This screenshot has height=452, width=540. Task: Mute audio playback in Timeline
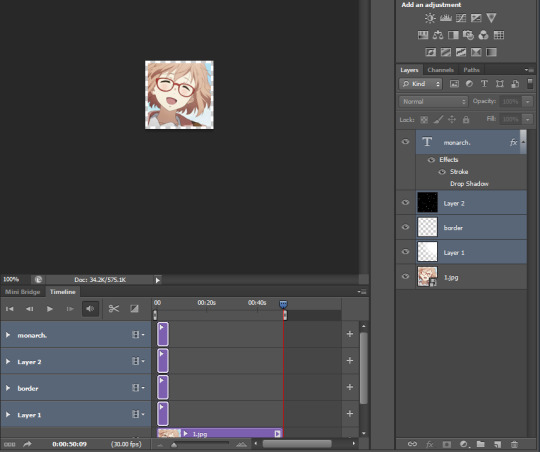coord(90,308)
